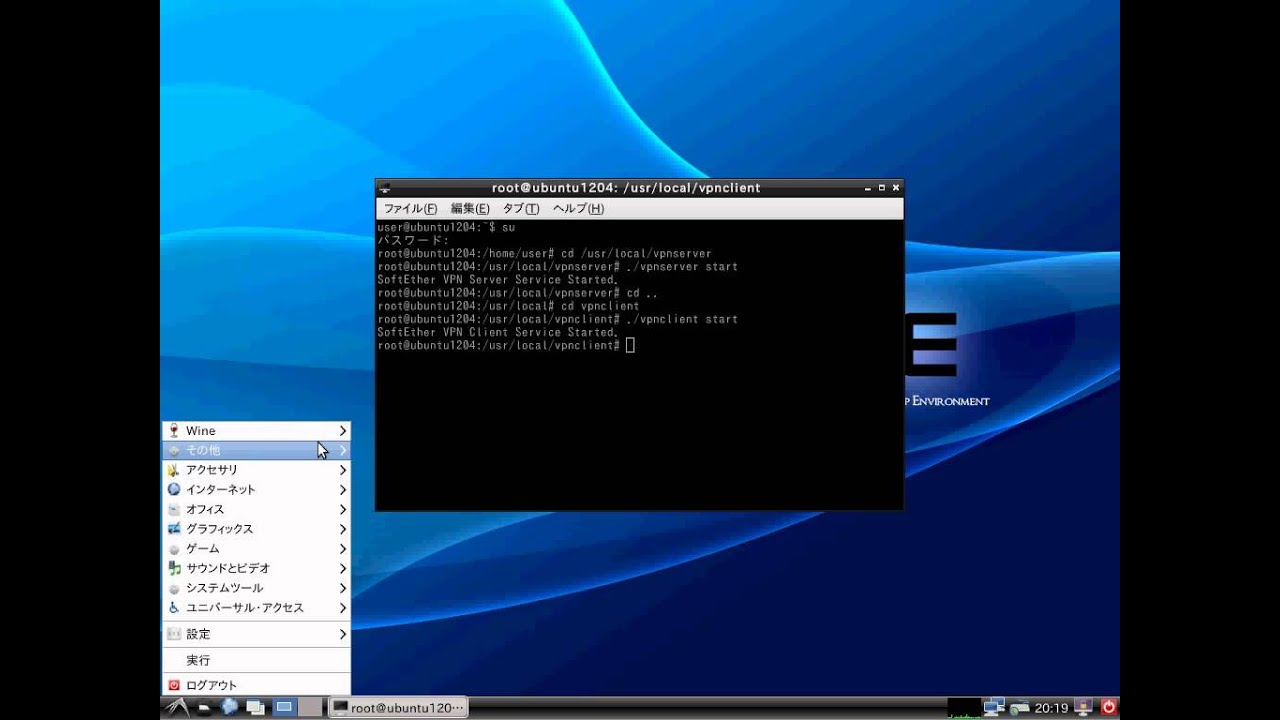1280x720 pixels.
Task: Click the red power logout icon
Action: [1108, 708]
